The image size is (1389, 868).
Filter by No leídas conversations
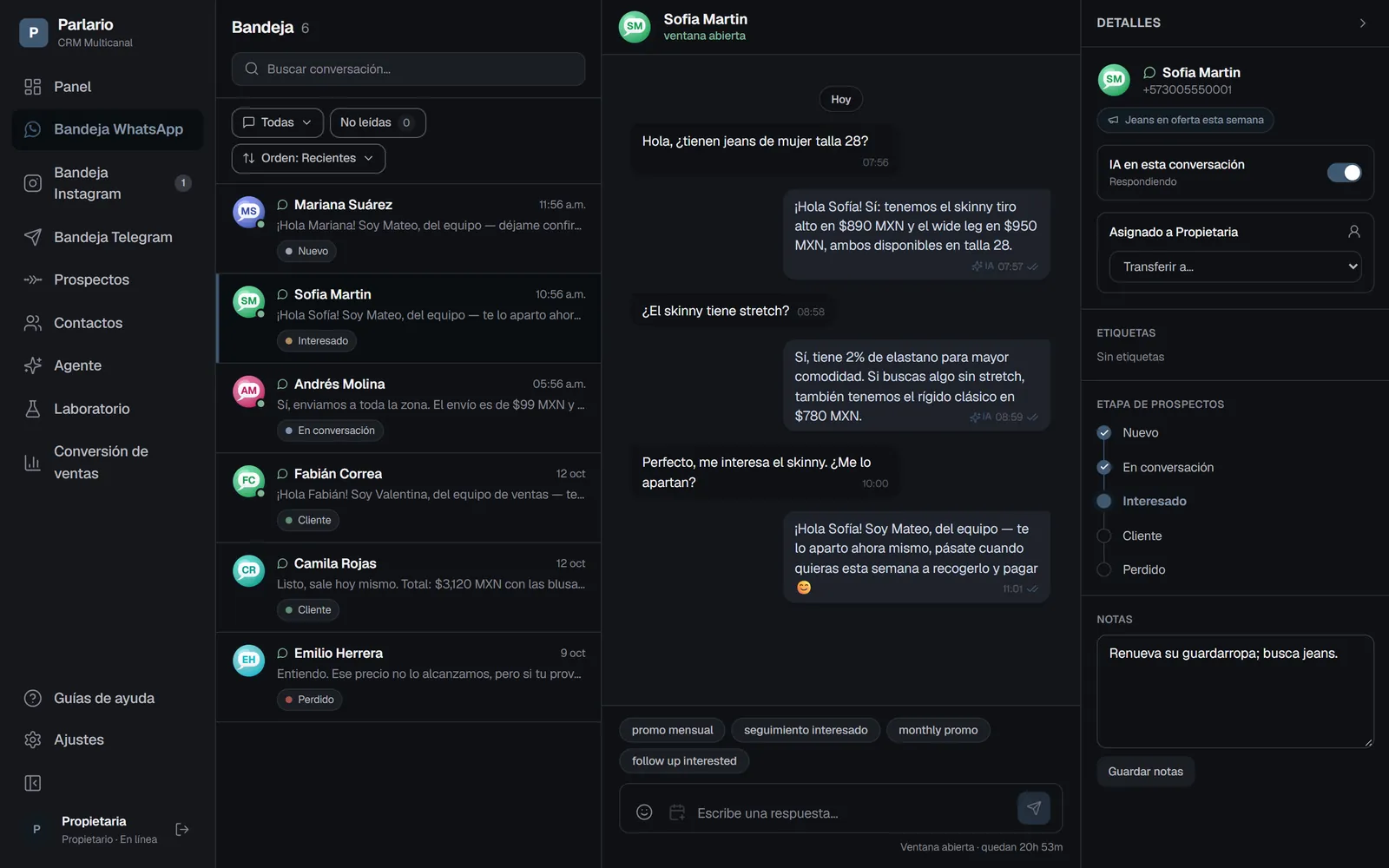[377, 122]
